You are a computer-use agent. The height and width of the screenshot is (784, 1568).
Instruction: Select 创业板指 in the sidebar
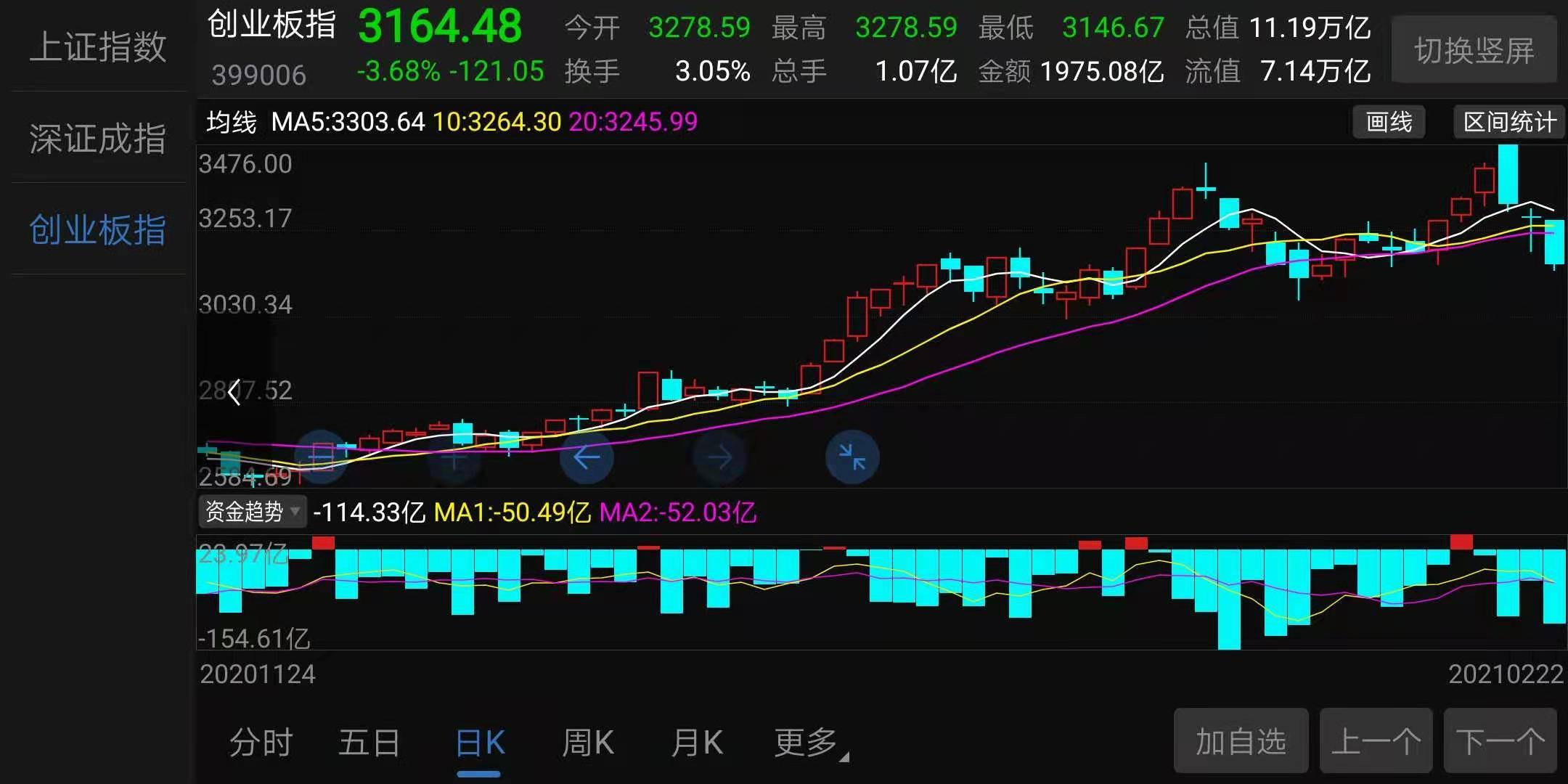click(98, 229)
